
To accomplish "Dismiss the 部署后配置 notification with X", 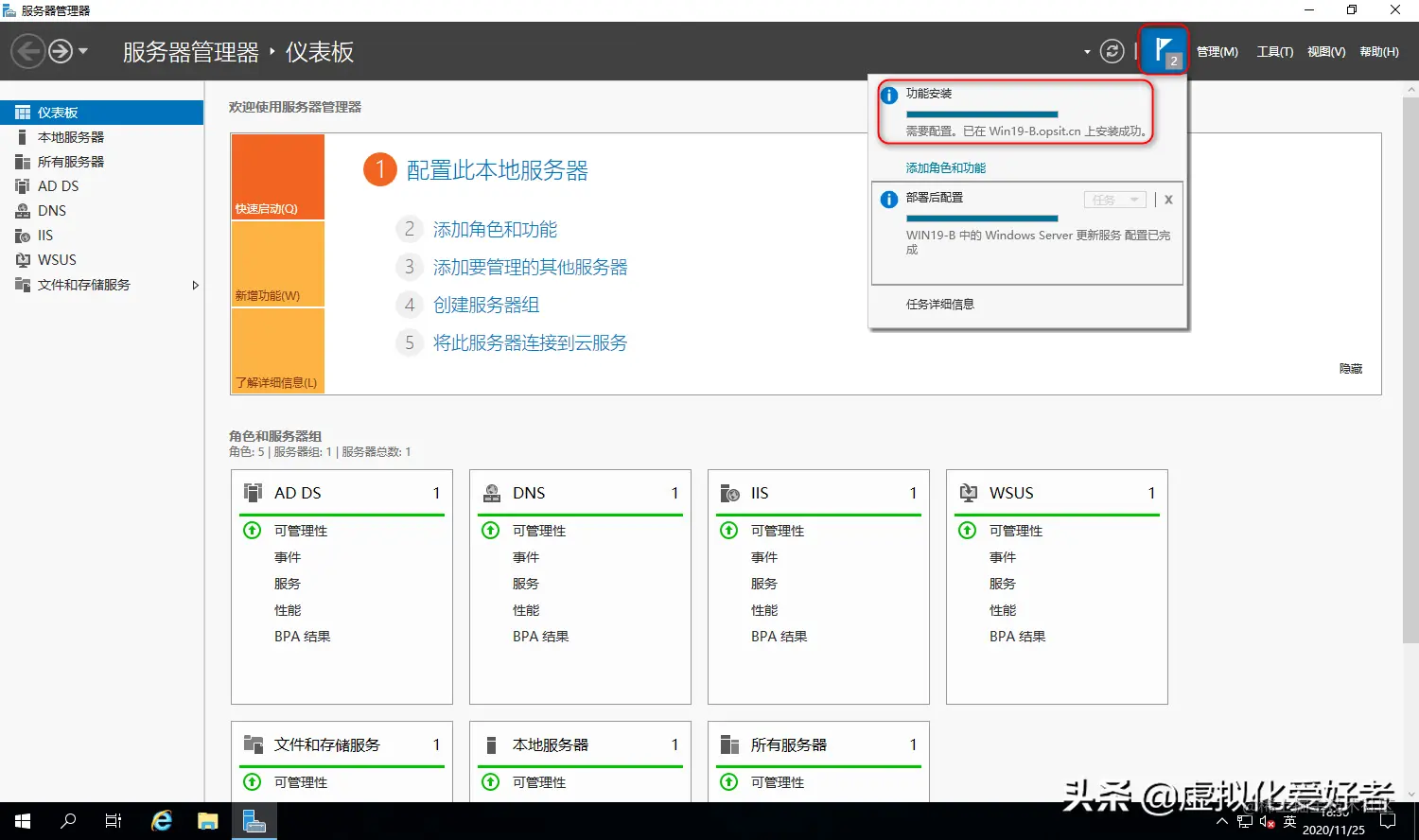I will (x=1167, y=199).
